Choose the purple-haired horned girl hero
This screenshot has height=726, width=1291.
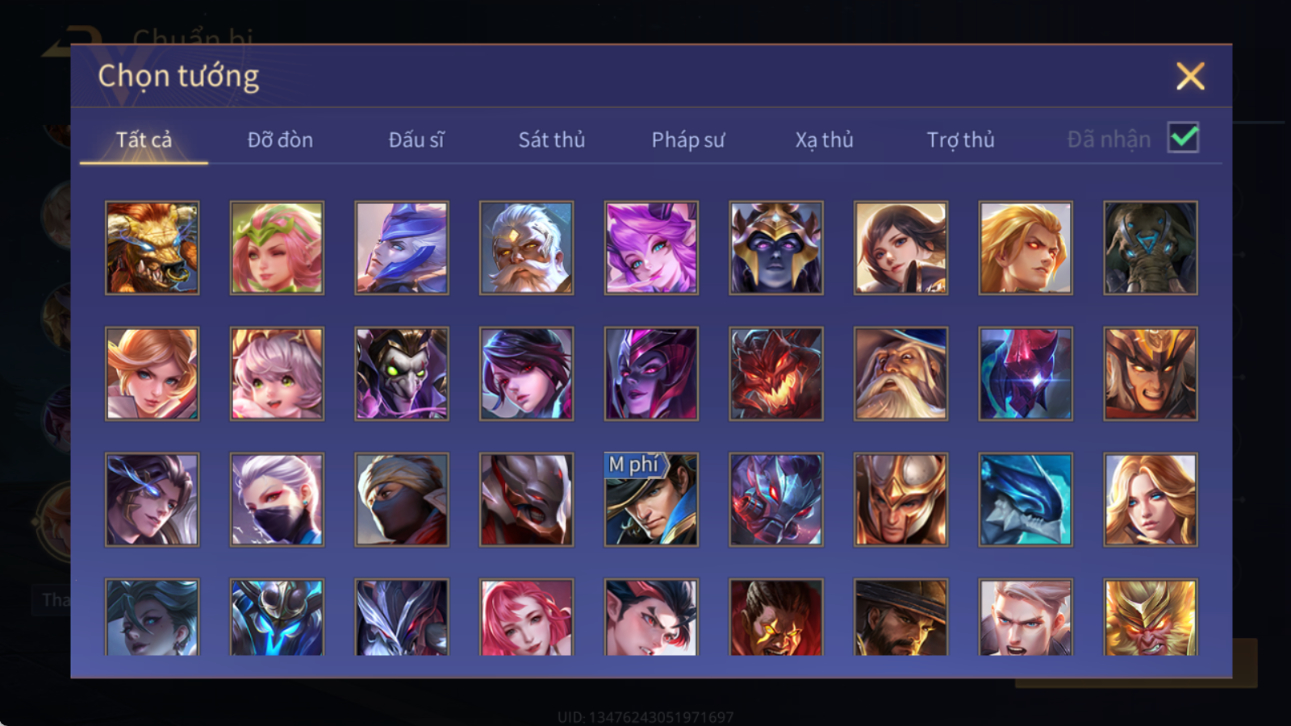(651, 248)
